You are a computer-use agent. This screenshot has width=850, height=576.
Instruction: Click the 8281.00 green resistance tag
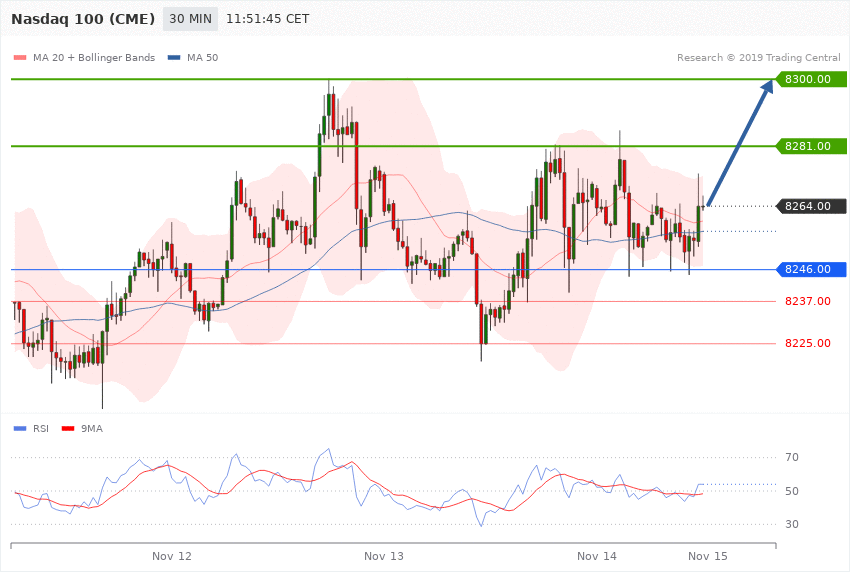point(812,146)
